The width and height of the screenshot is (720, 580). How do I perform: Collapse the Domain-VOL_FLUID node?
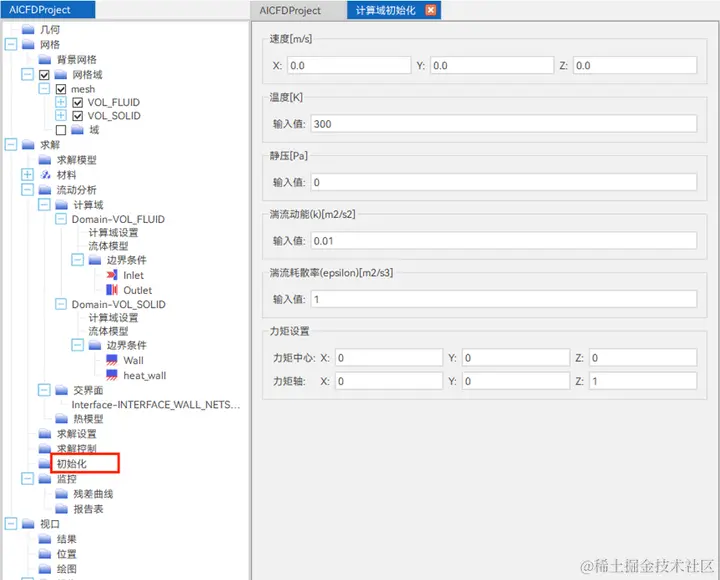(61, 219)
